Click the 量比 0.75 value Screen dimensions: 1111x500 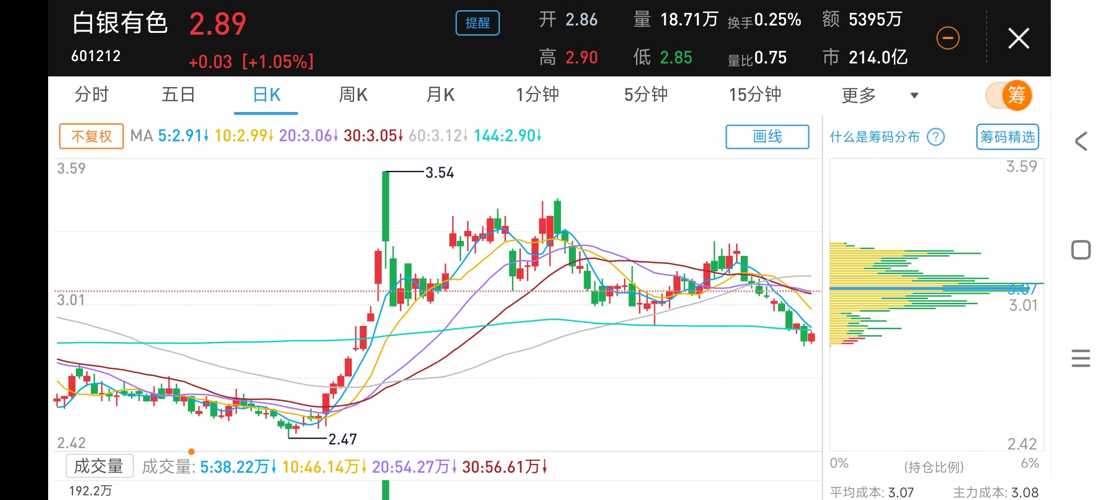[x=757, y=58]
